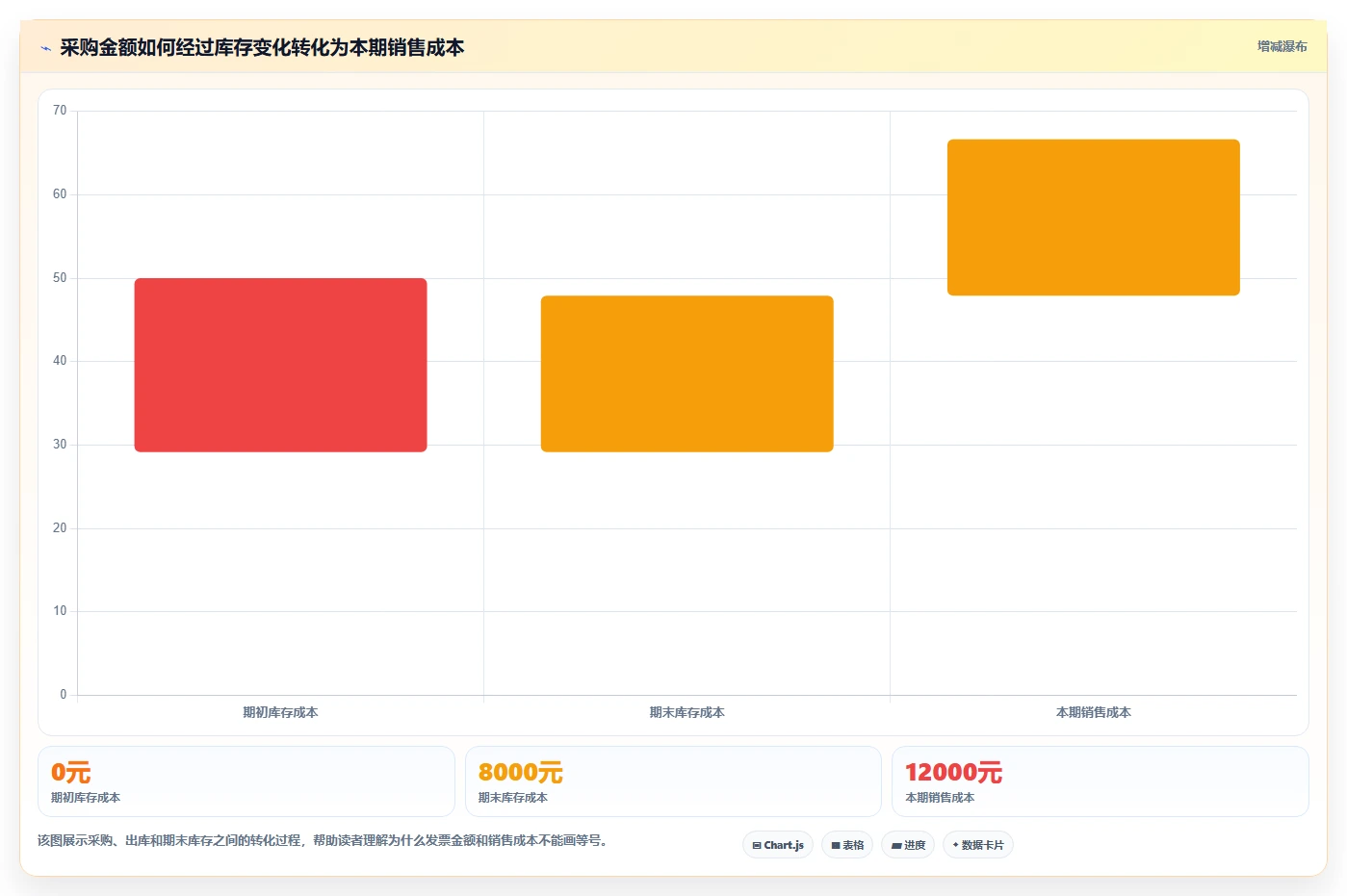
Task: Click the 本期销售成本 x-axis label
Action: click(x=1093, y=712)
